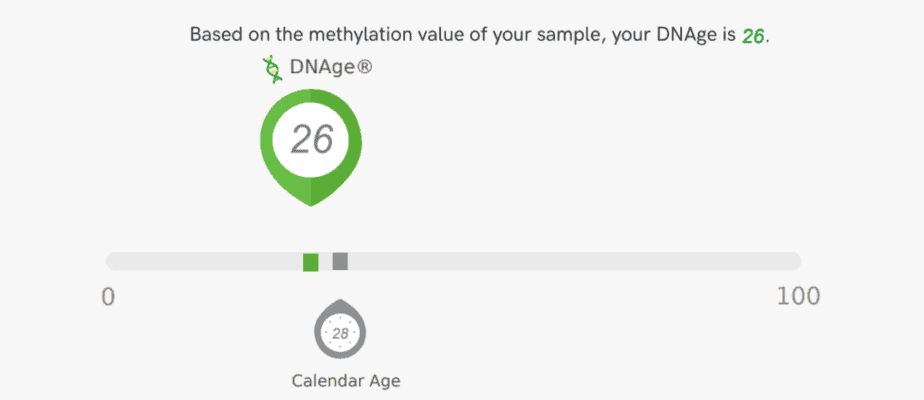Click the 100 label under the bar
Image resolution: width=924 pixels, height=400 pixels.
tap(798, 297)
